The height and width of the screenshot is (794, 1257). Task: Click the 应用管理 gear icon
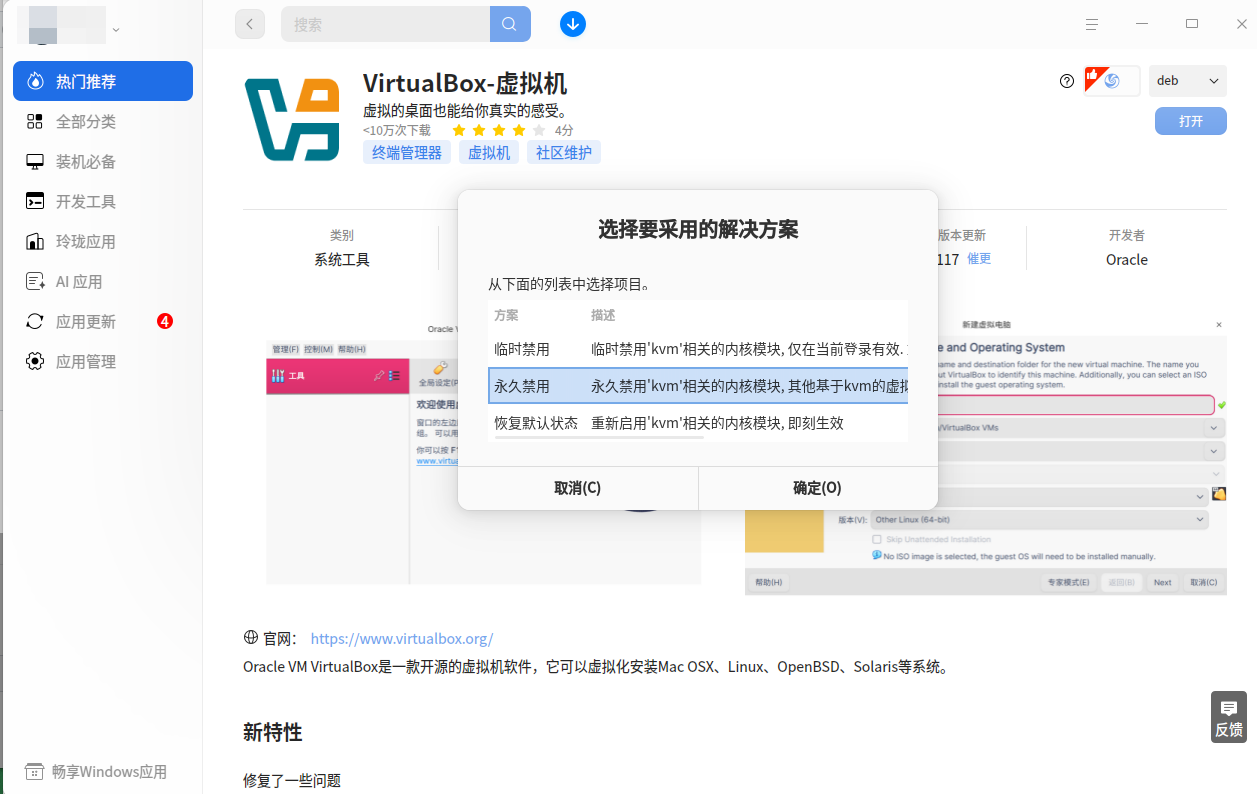(35, 361)
